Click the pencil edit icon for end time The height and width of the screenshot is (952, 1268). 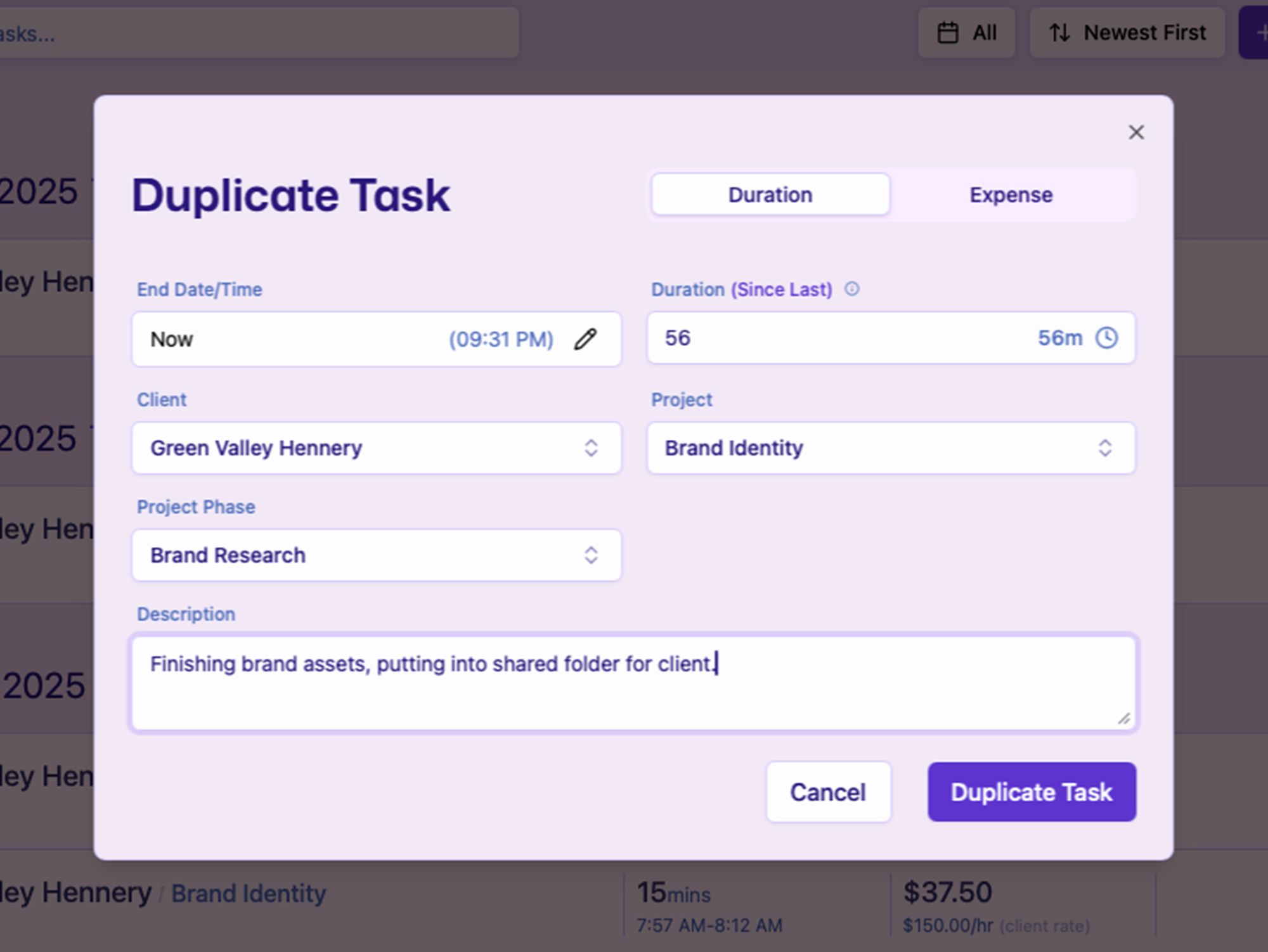585,339
